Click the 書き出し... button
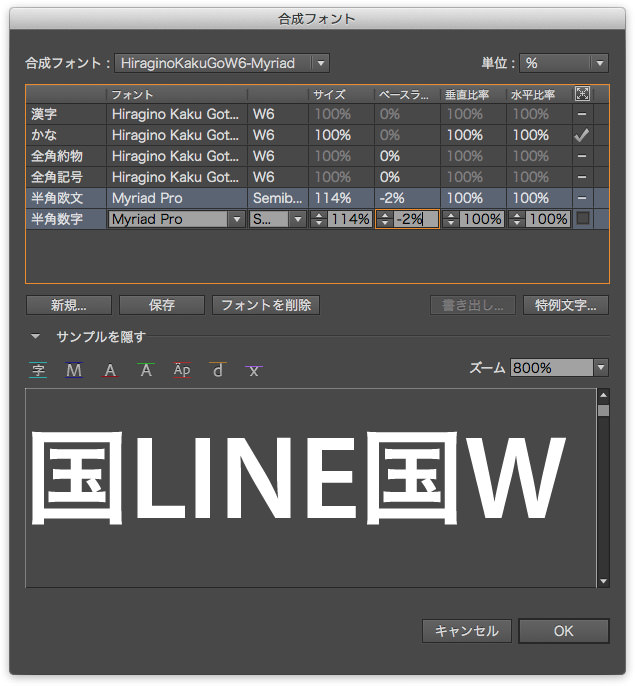The width and height of the screenshot is (635, 686). coord(473,305)
